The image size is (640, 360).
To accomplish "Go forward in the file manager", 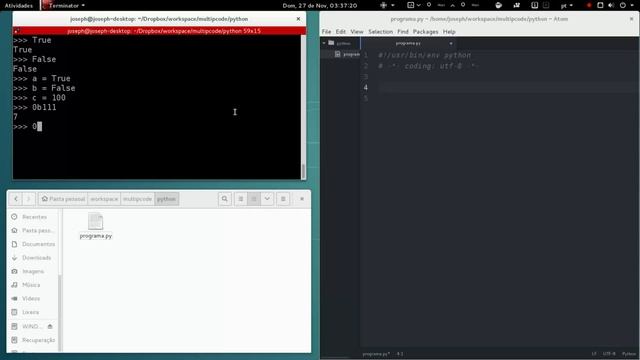I will (29, 199).
